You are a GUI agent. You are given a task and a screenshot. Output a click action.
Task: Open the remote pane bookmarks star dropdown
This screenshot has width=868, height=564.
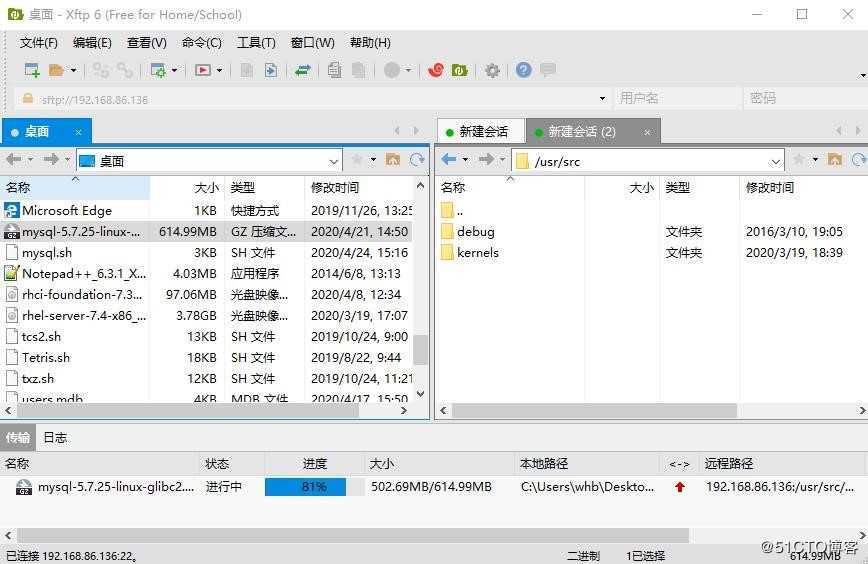[x=815, y=160]
